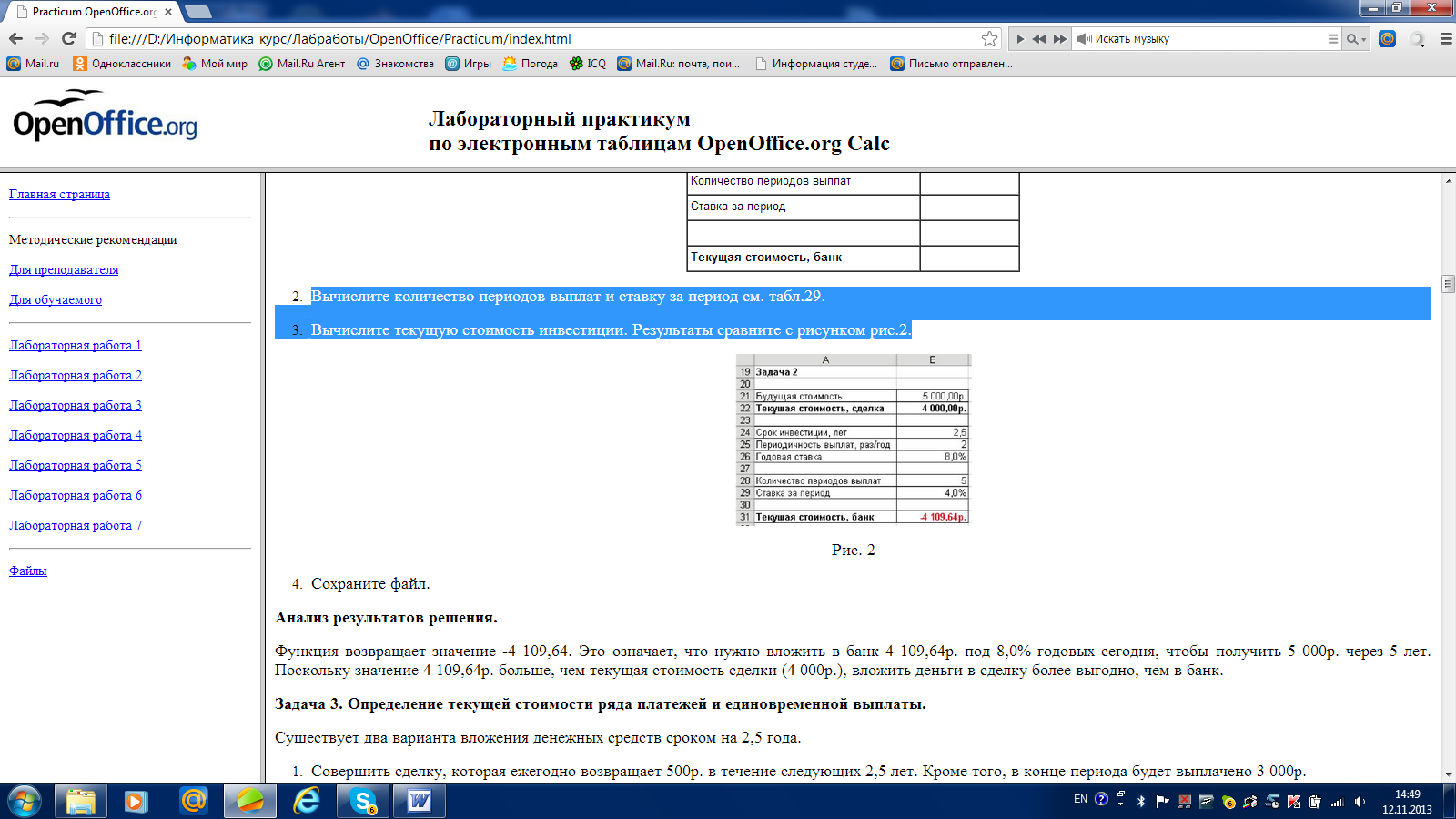Viewport: 1456px width, 819px height.
Task: Open the Погода bookmark
Action: tap(530, 64)
